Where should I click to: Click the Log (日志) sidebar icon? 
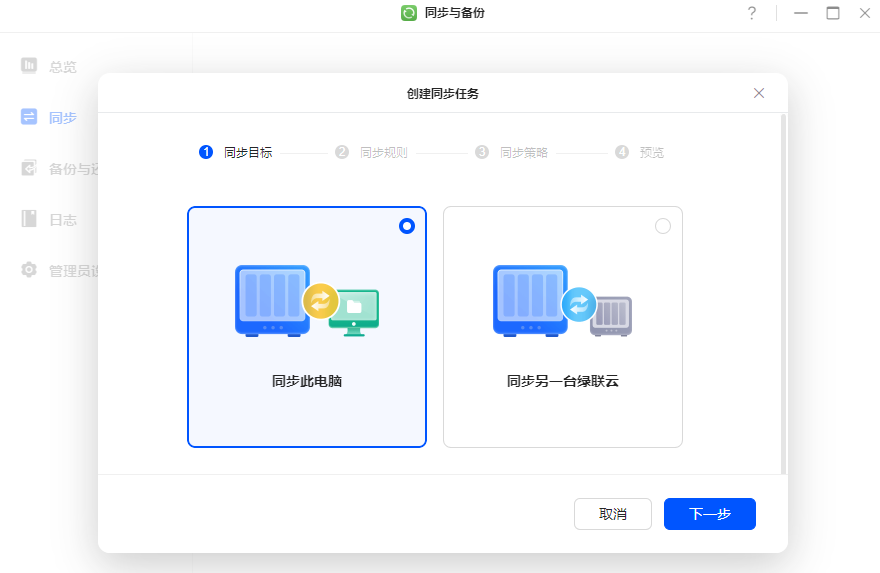point(29,219)
